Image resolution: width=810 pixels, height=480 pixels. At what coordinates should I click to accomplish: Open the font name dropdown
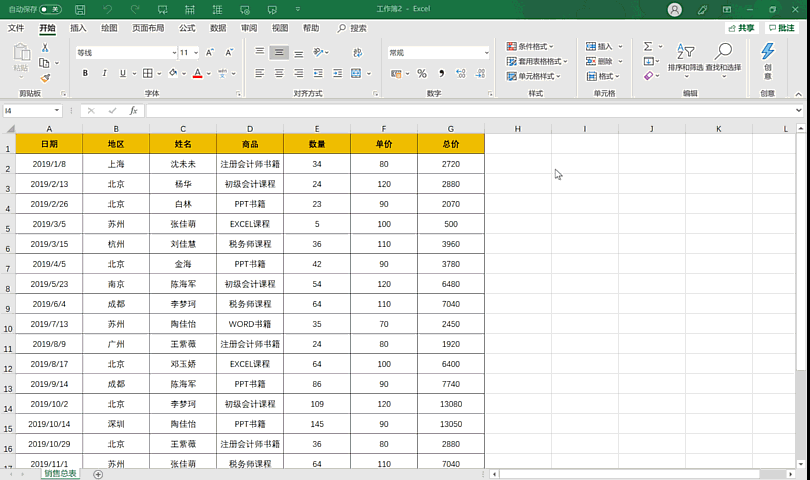tap(174, 53)
